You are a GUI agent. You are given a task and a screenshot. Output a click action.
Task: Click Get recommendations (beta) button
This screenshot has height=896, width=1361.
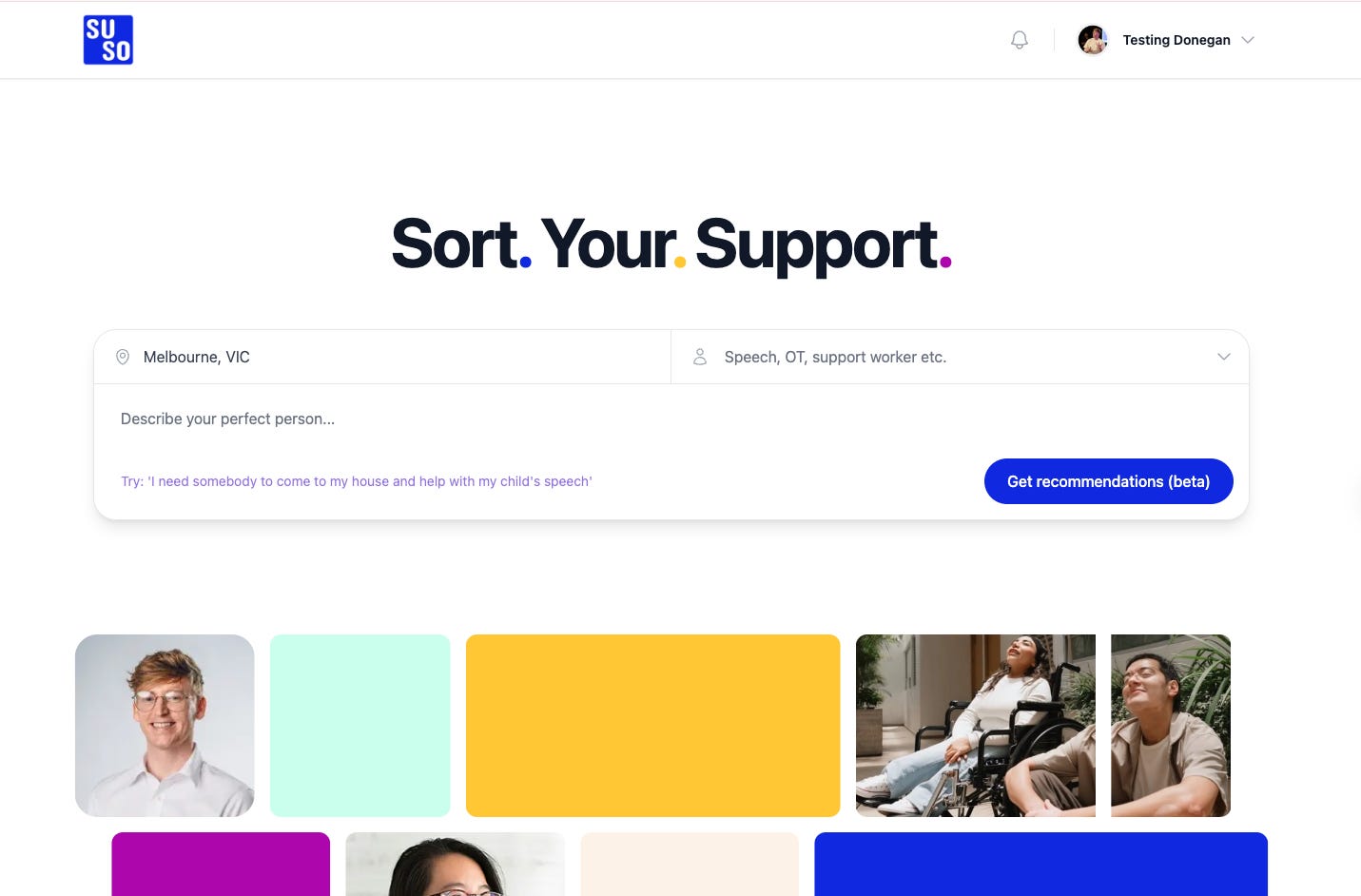(x=1109, y=481)
